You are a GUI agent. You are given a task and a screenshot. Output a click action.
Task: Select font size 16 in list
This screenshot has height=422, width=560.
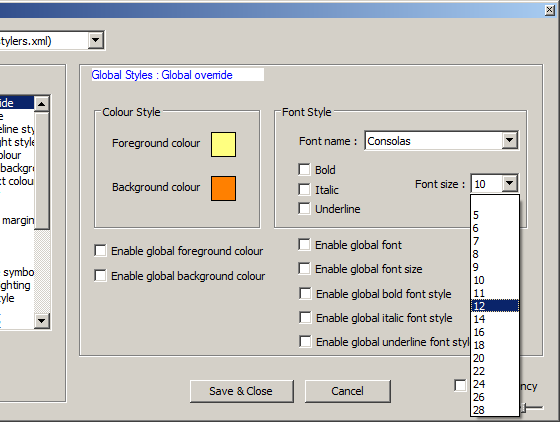(495, 332)
